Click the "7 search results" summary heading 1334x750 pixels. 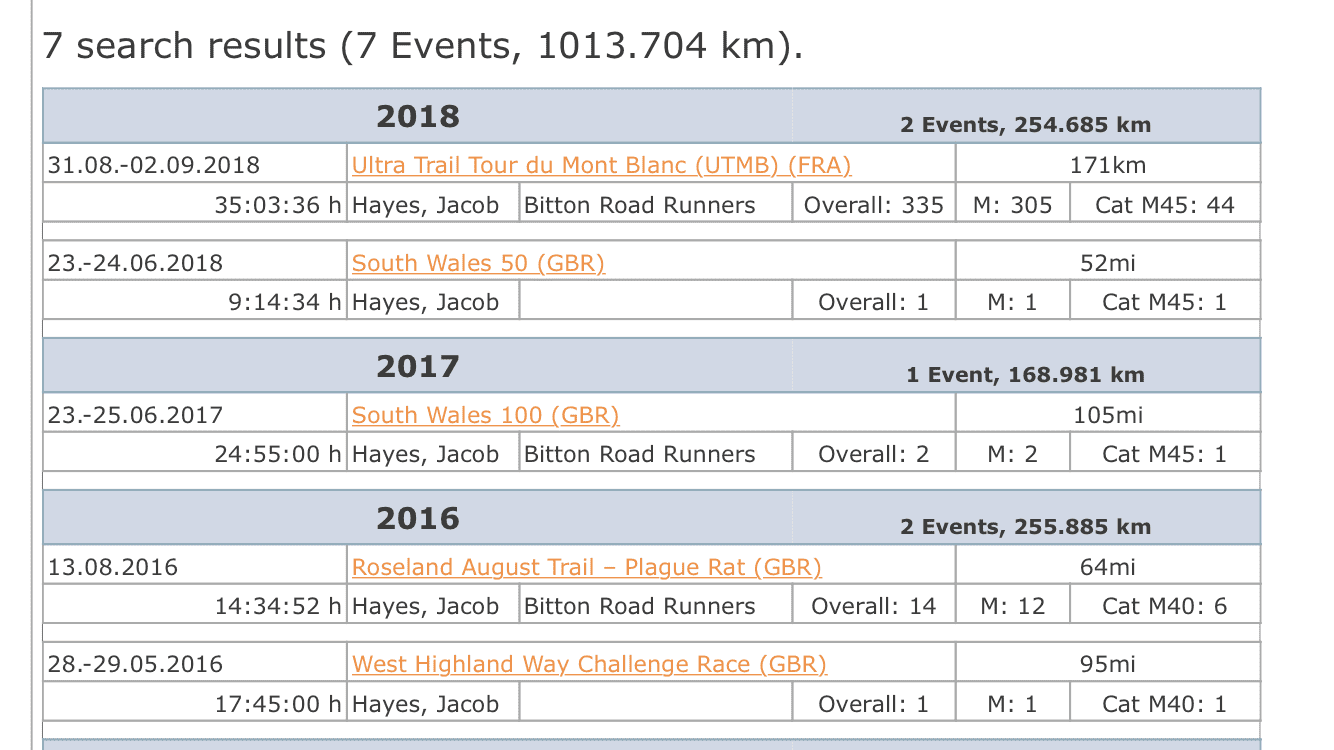point(421,46)
